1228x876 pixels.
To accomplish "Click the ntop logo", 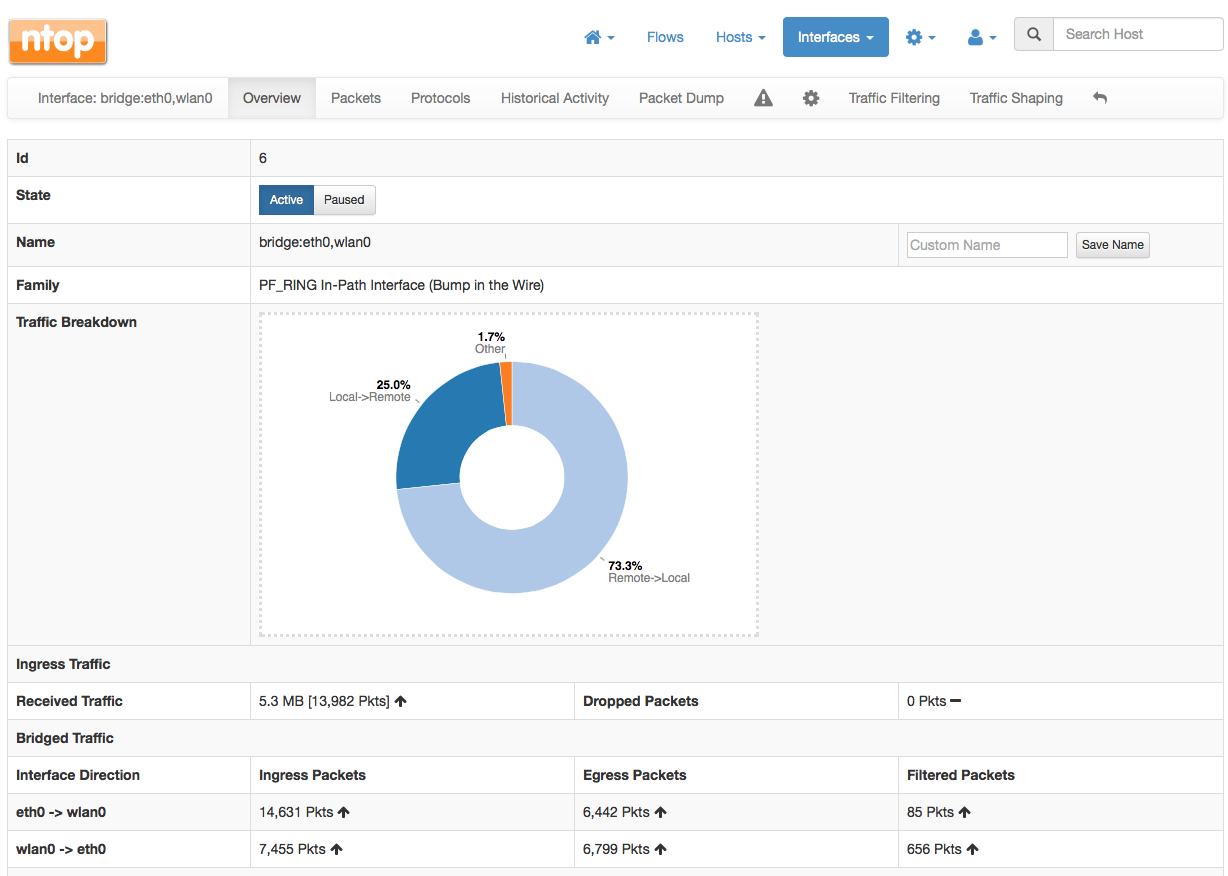I will point(58,41).
